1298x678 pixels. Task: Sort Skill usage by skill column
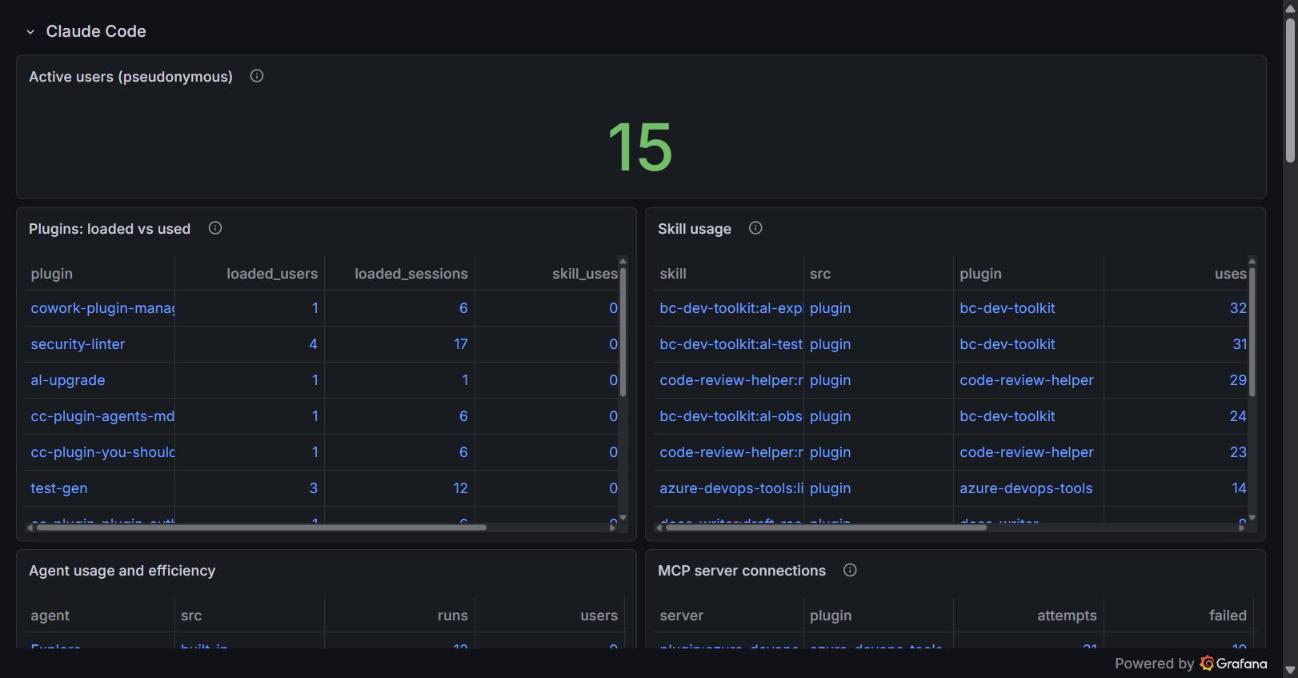point(673,274)
